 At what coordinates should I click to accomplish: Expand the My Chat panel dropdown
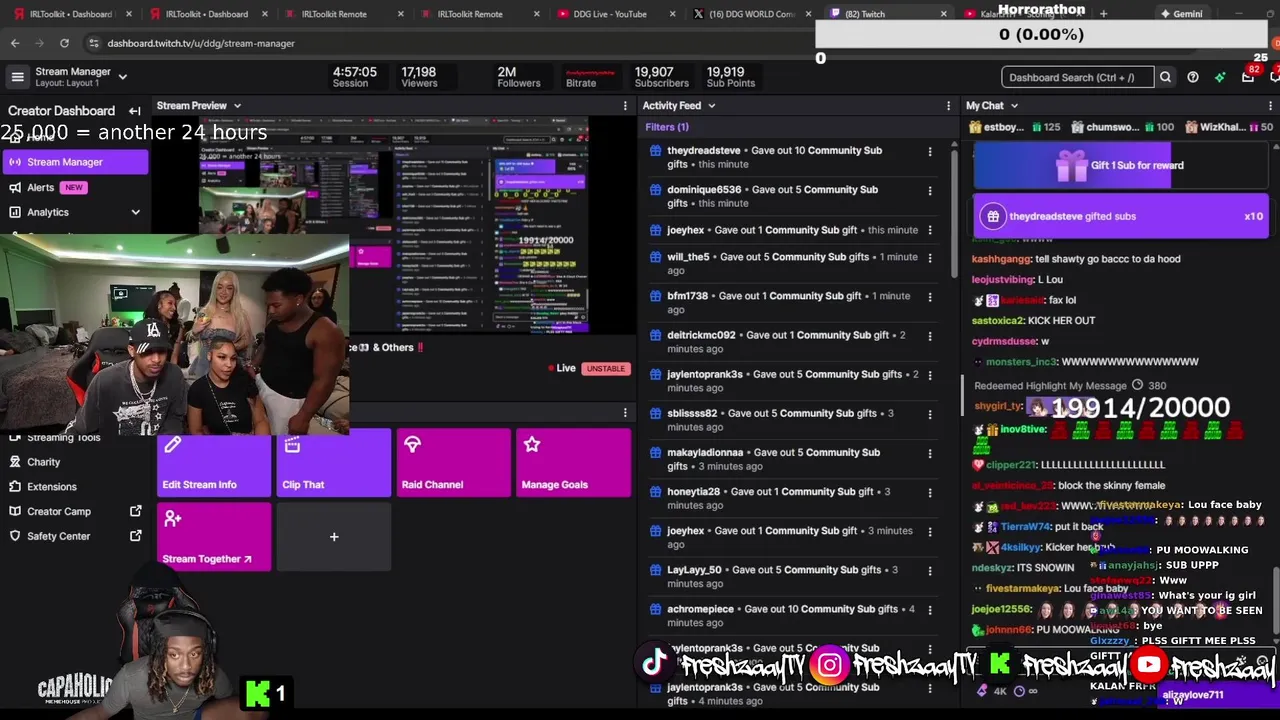pyautogui.click(x=1014, y=106)
